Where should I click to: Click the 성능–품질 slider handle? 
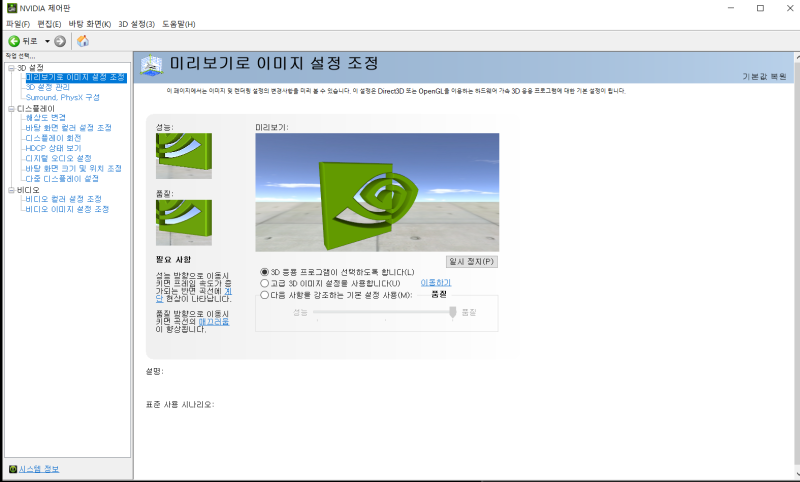(x=453, y=312)
